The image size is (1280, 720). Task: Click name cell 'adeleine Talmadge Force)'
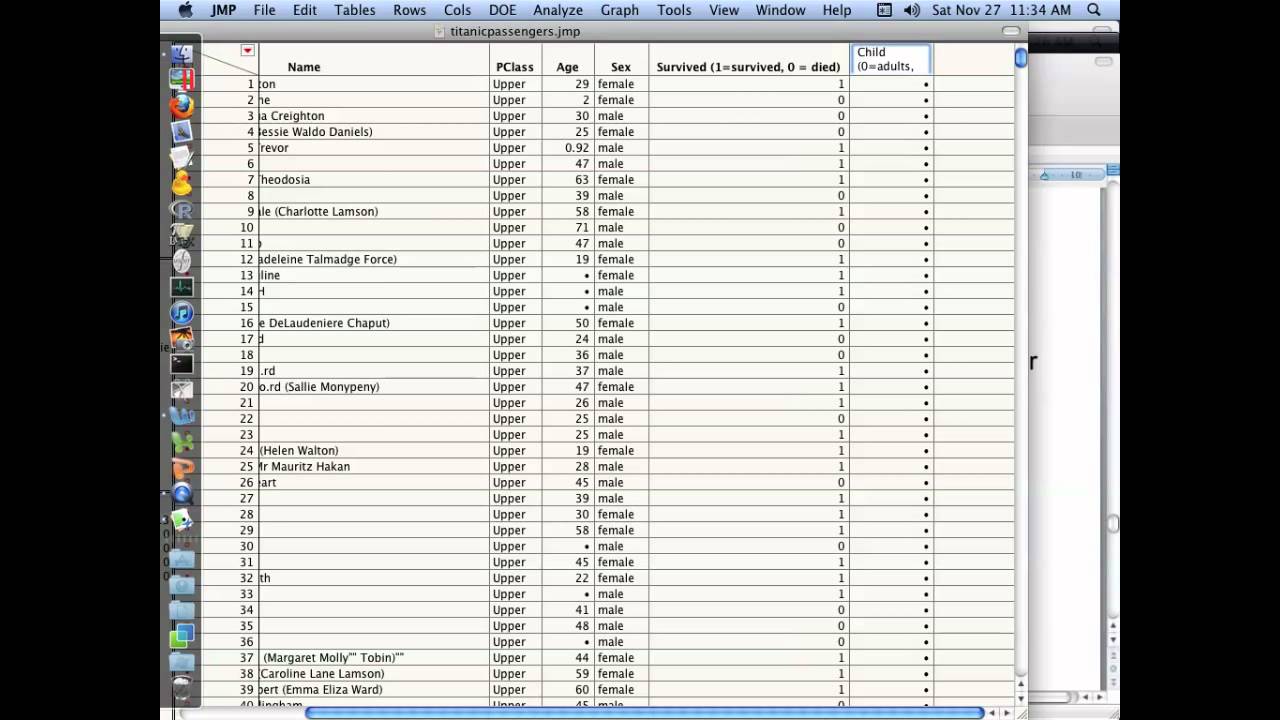[x=328, y=259]
